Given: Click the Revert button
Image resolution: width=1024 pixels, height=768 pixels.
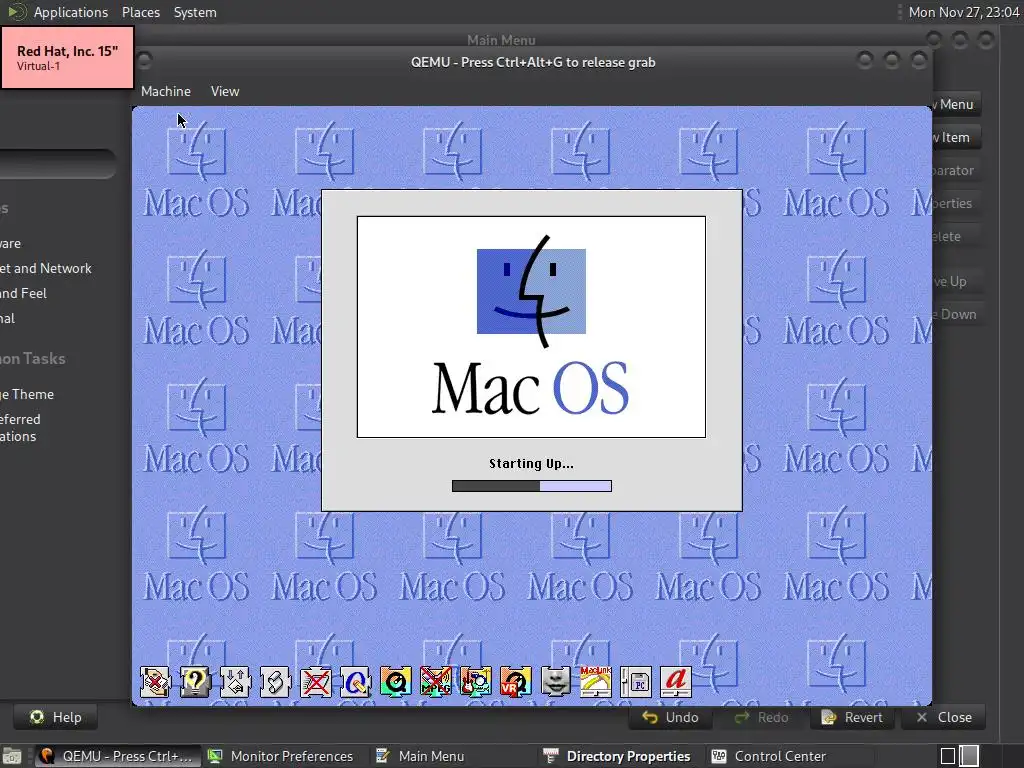Looking at the screenshot, I should point(852,717).
